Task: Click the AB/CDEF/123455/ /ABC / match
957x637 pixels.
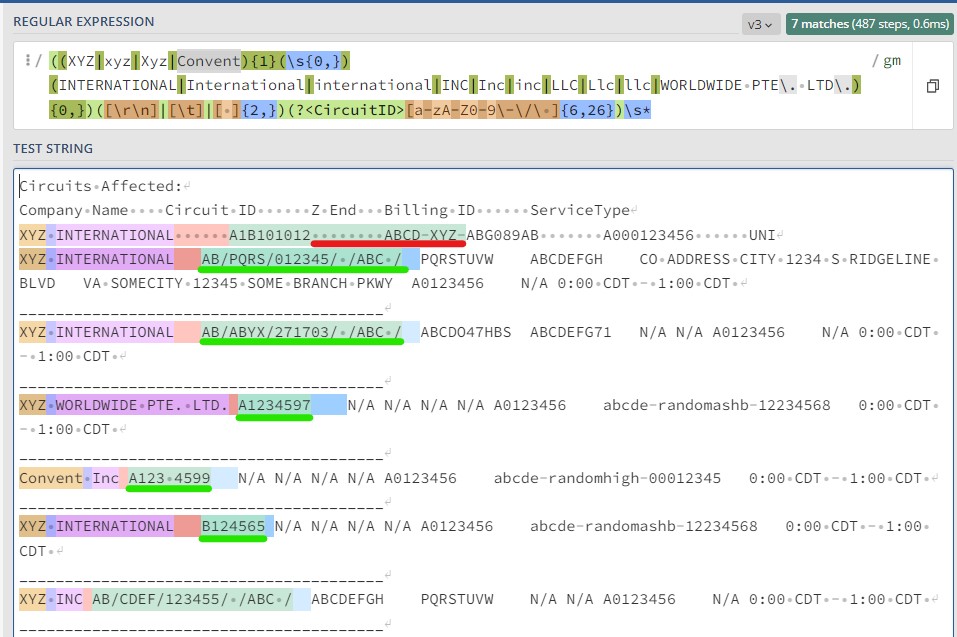Action: [192, 599]
